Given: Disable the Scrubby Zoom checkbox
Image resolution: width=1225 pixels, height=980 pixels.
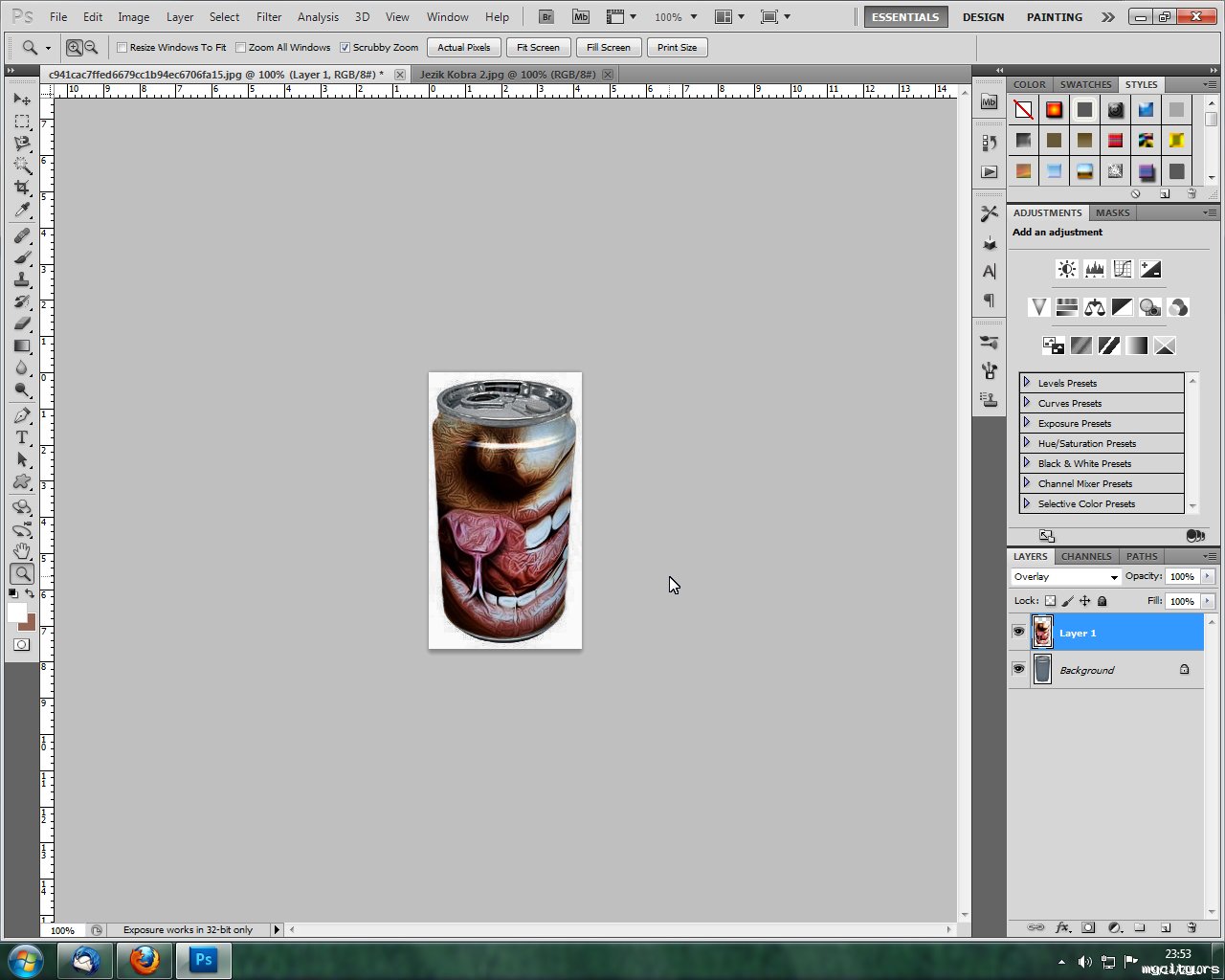Looking at the screenshot, I should [x=345, y=48].
